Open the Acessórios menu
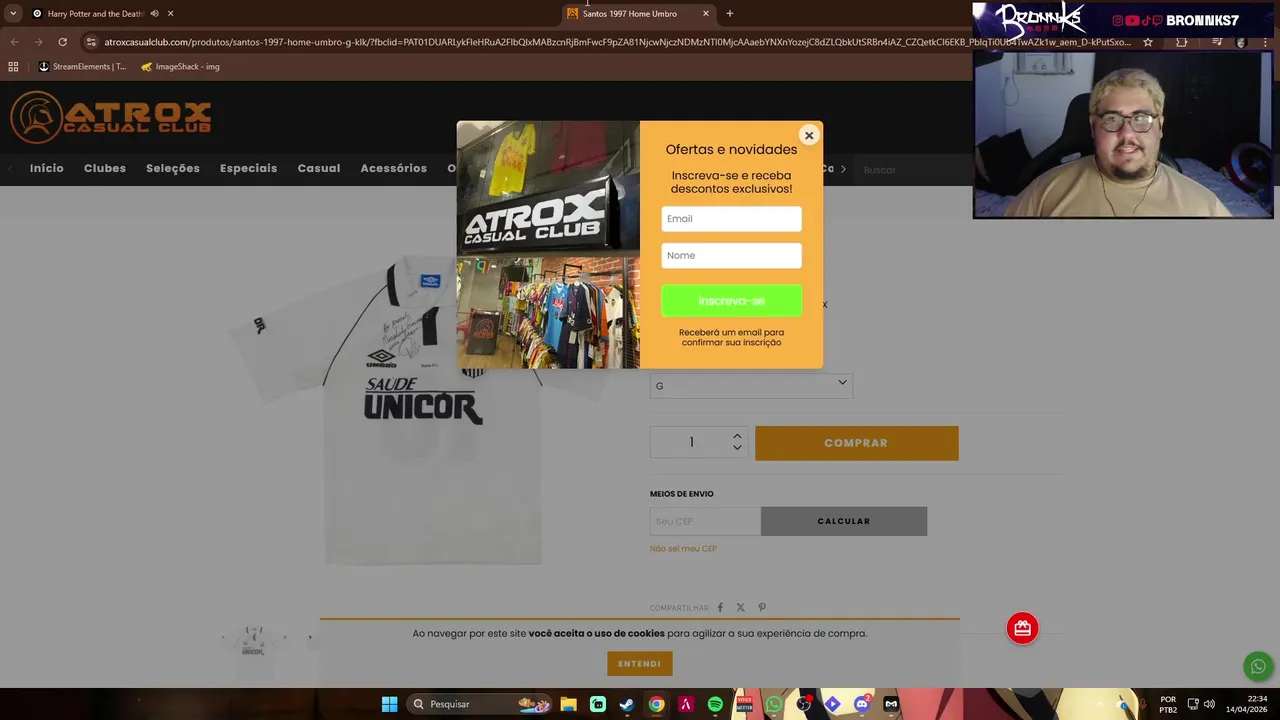Viewport: 1280px width, 720px height. (393, 168)
